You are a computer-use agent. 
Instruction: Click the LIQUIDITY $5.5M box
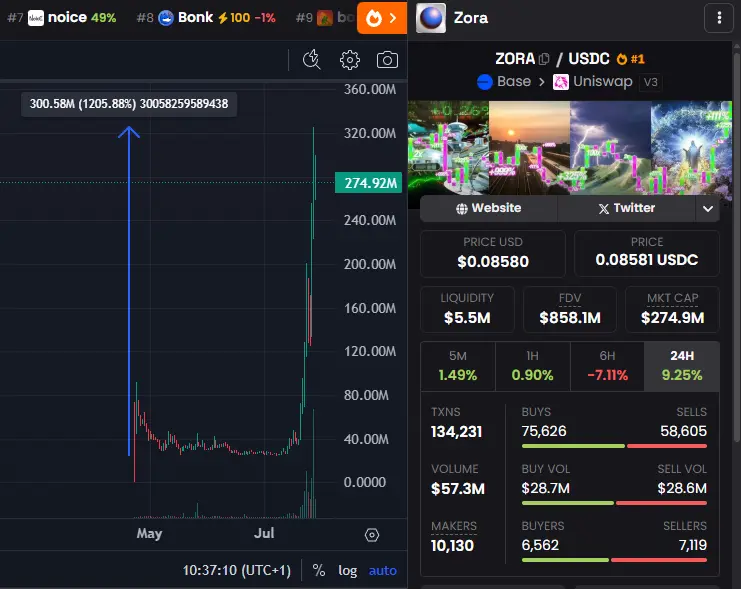tap(467, 309)
